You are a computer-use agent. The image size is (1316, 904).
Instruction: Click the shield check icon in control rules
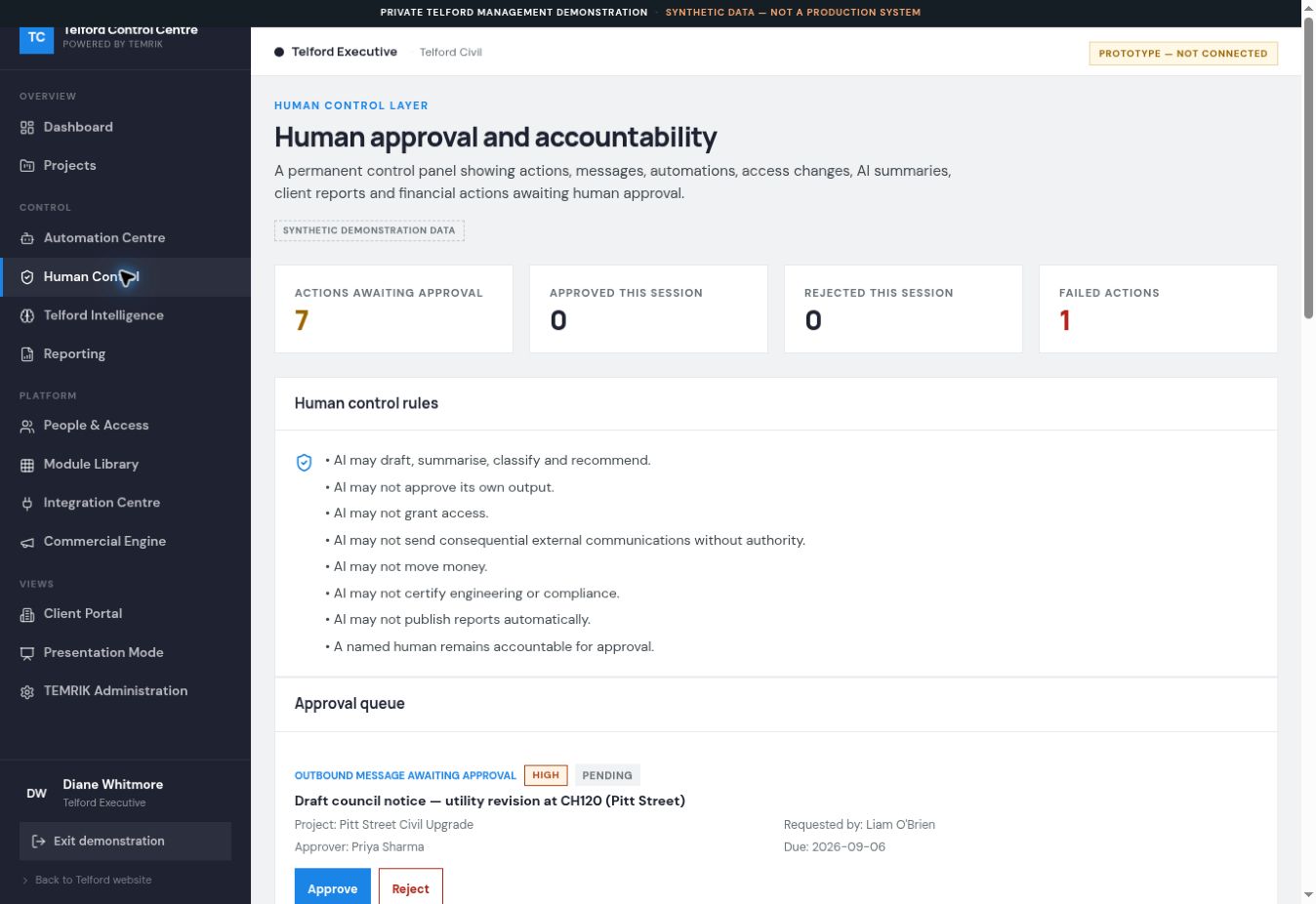coord(305,462)
